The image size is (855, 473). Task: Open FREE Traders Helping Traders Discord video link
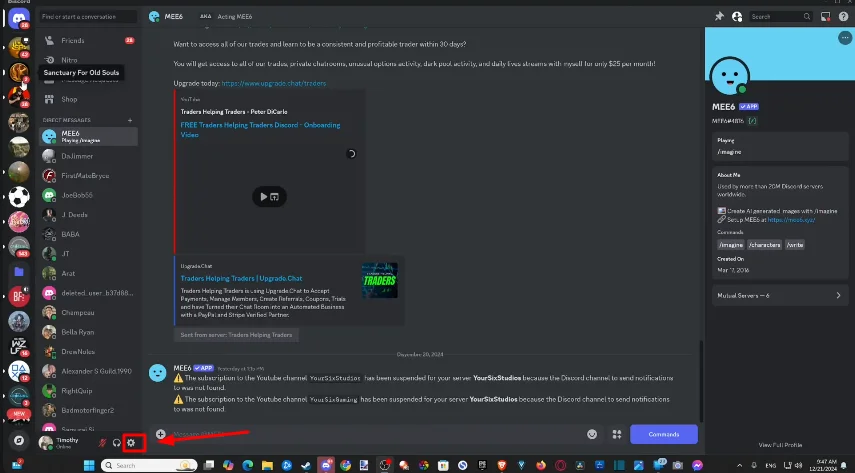[260, 129]
